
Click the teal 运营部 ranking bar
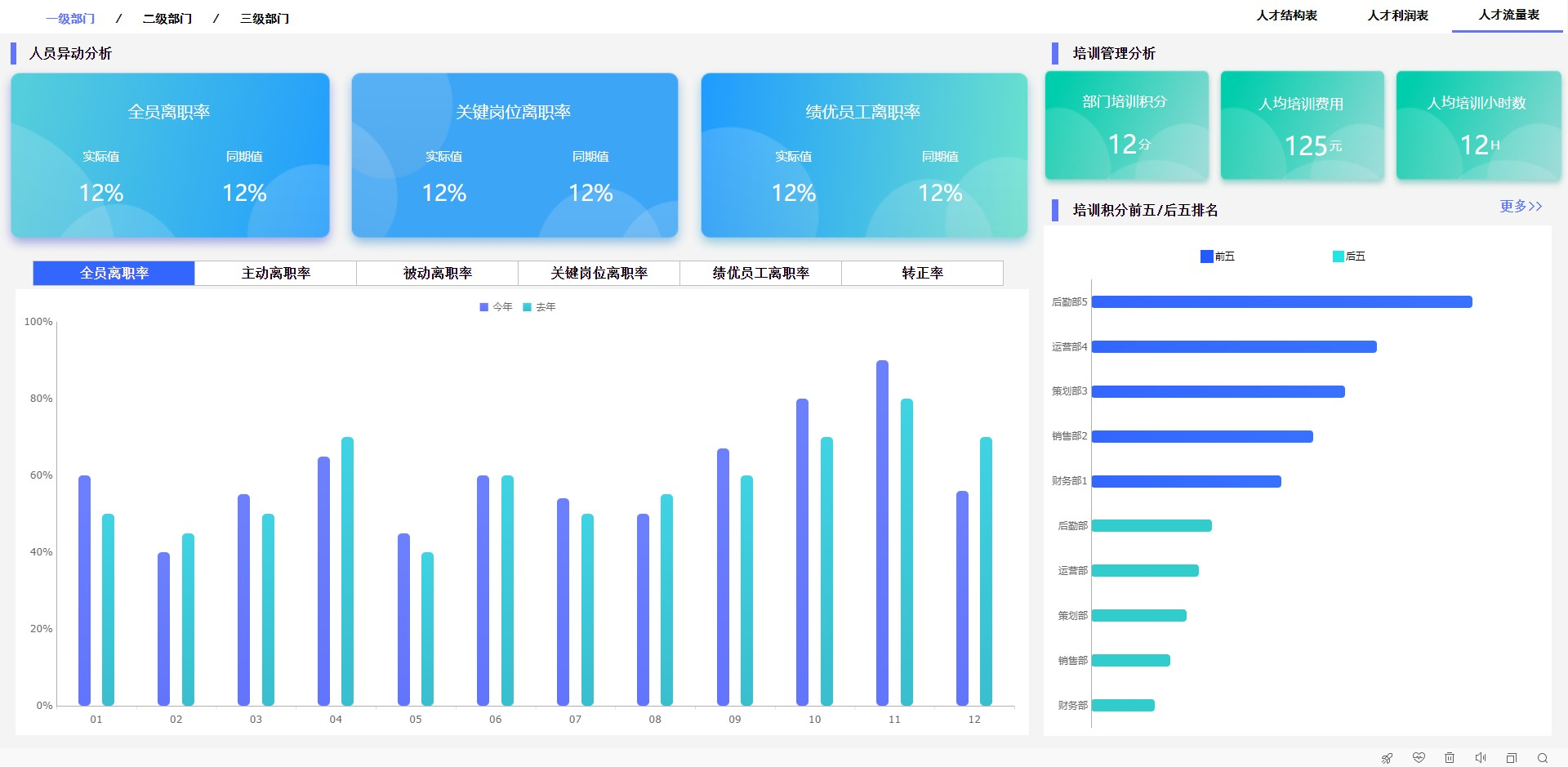pos(1145,571)
